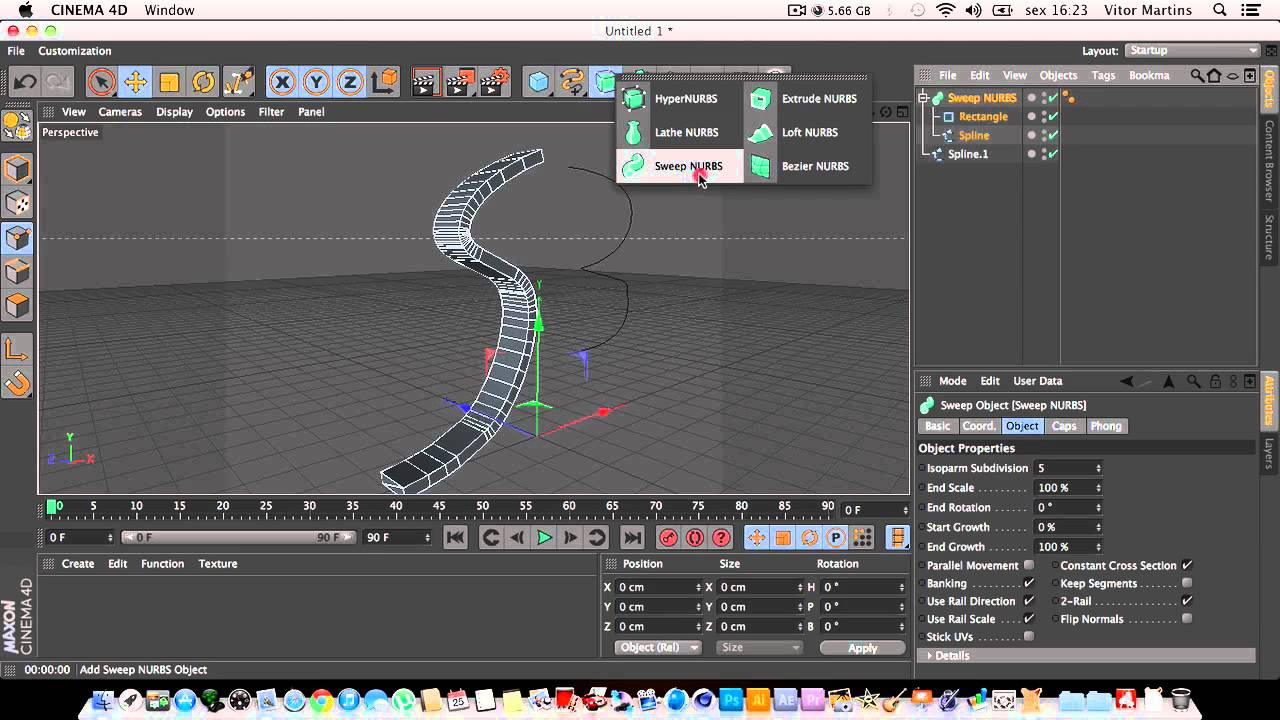
Task: Toggle the Autokeying red button
Action: (694, 538)
